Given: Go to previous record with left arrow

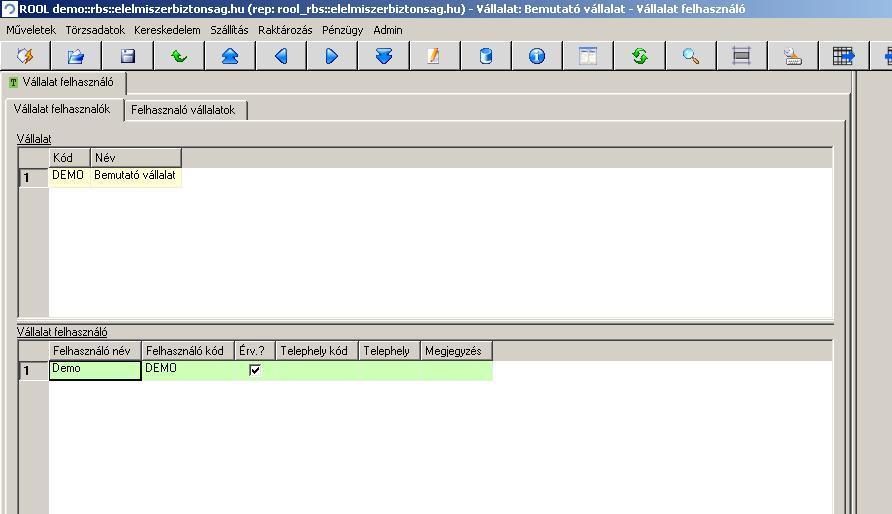Looking at the screenshot, I should [x=281, y=56].
